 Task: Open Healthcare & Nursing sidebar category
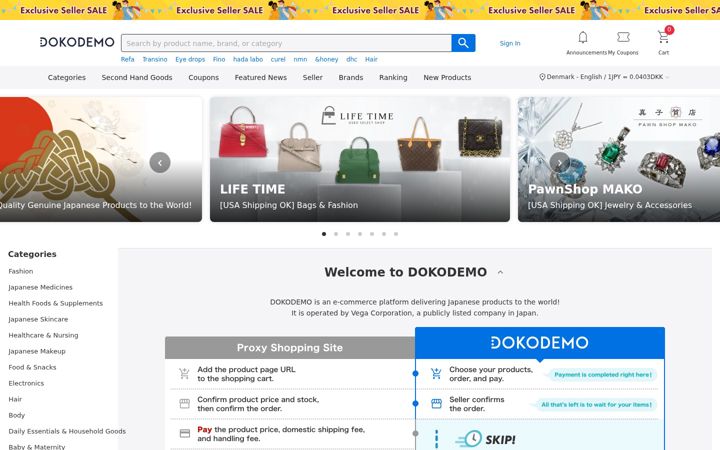tap(43, 335)
